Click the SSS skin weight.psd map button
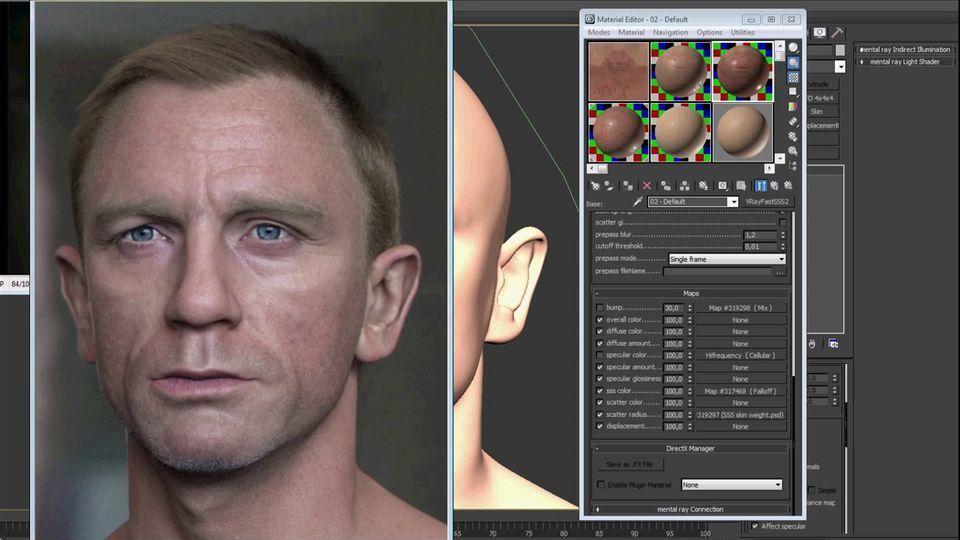 click(740, 414)
